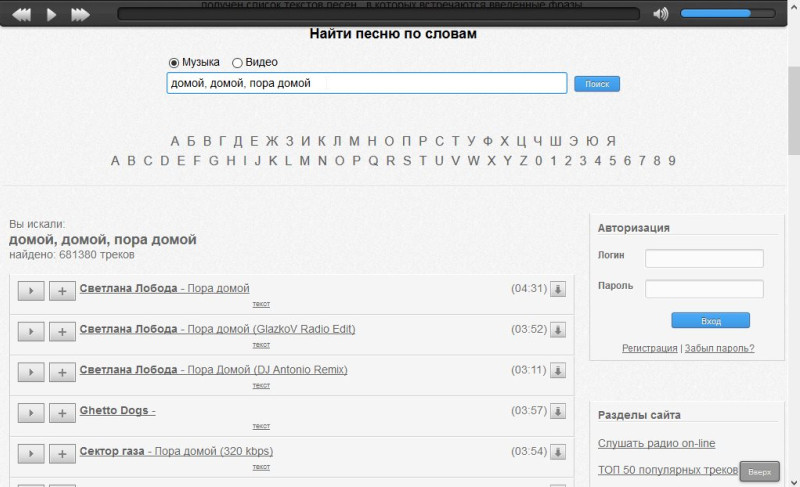This screenshot has width=800, height=487.
Task: Download the Сектор газа 320 kbps track
Action: tap(558, 452)
